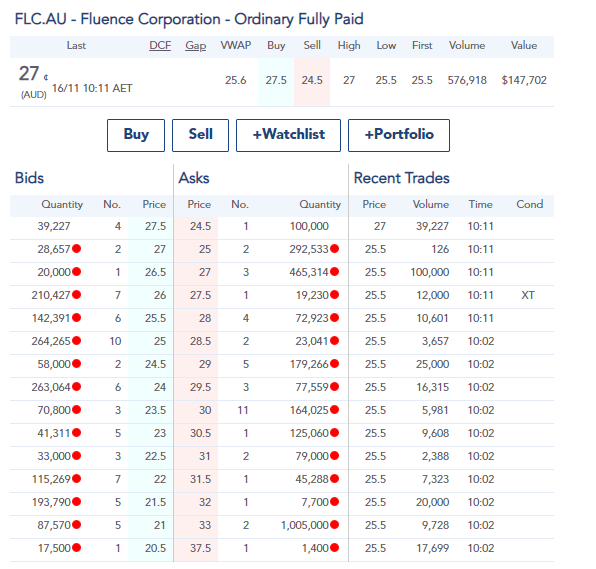Click the Sell button
Screen dimensions: 596x569
[x=200, y=135]
